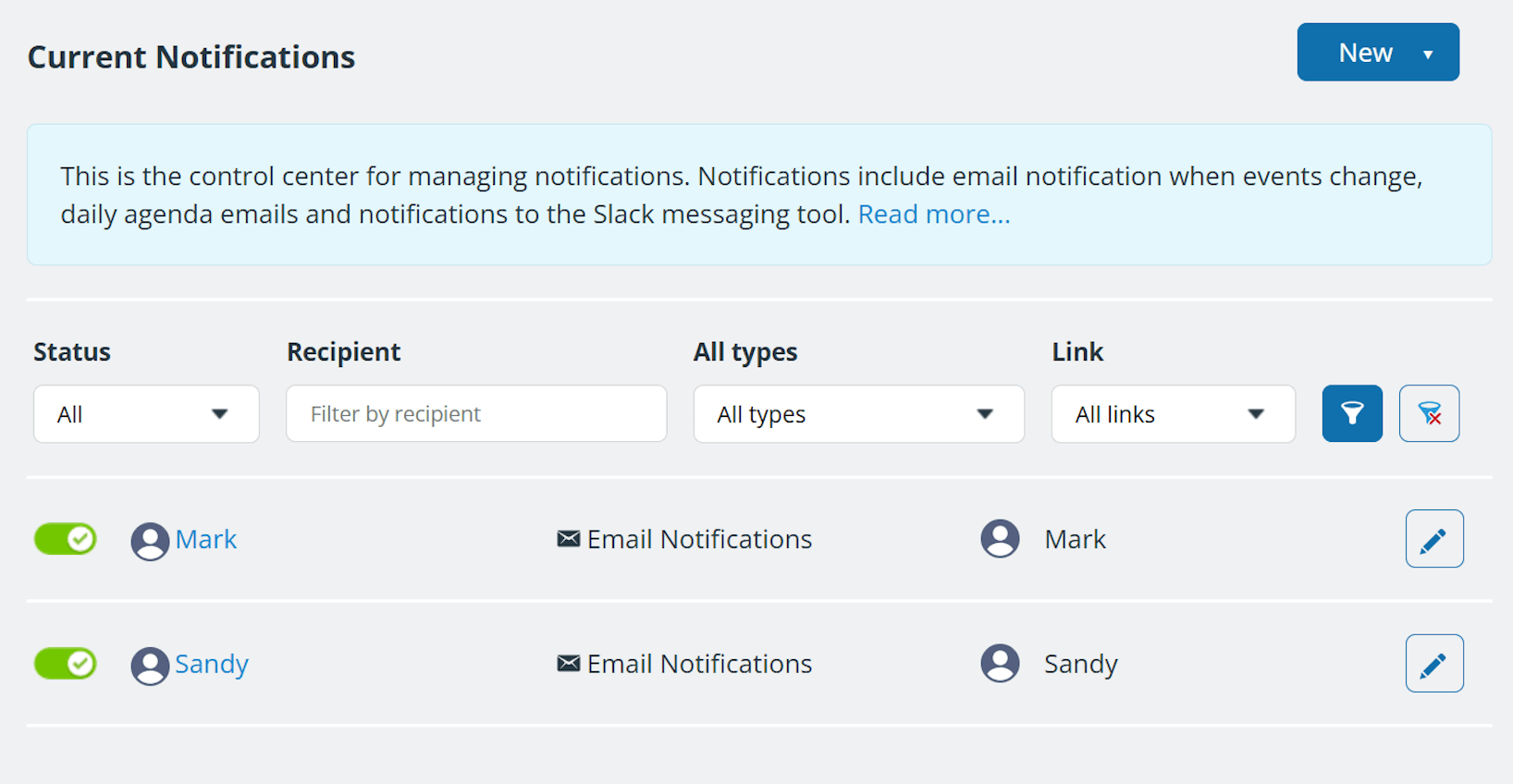
Task: Click avatar icon in Mark's link column
Action: pyautogui.click(x=1000, y=539)
